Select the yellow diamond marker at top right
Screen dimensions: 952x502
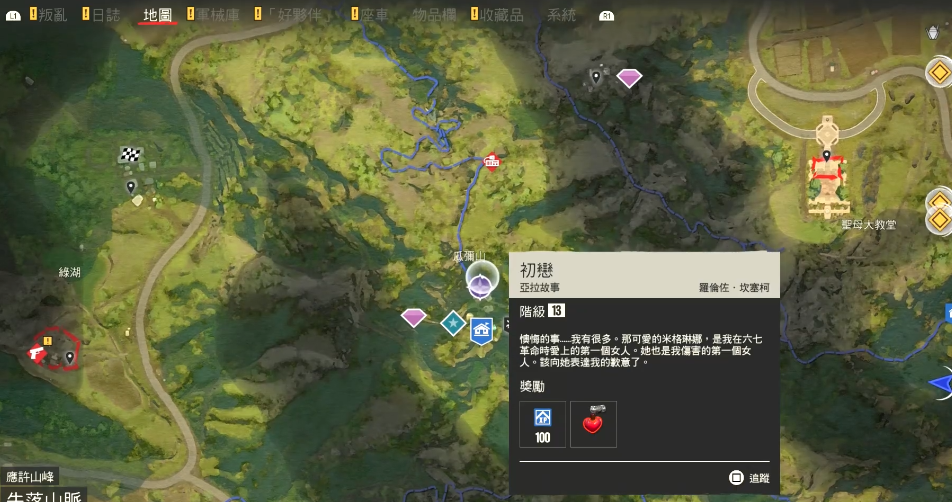click(939, 73)
